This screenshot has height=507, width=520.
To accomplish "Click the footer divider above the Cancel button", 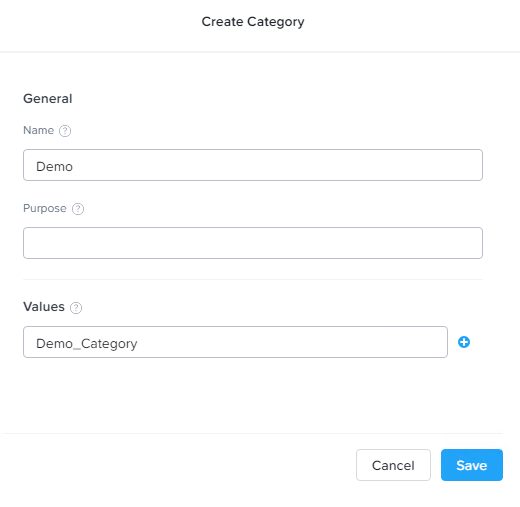I will (x=253, y=433).
